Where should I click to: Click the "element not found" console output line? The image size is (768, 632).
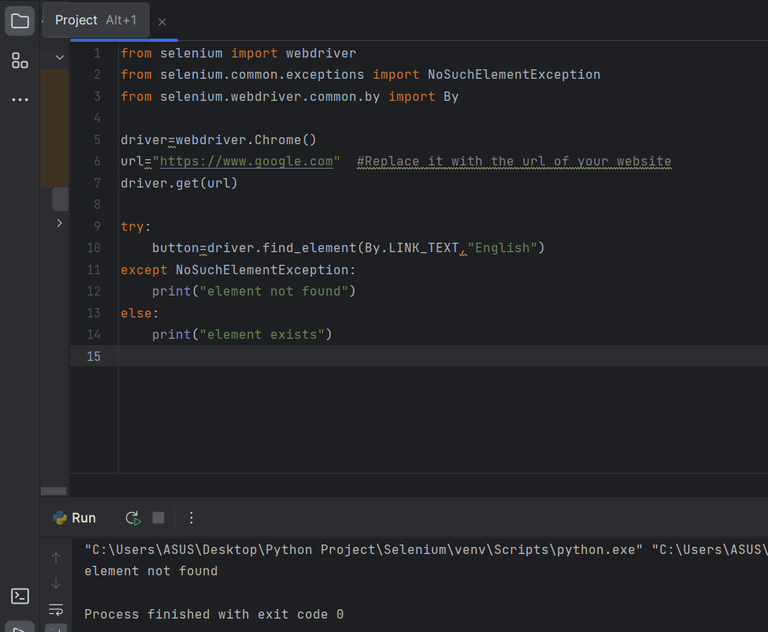click(151, 571)
